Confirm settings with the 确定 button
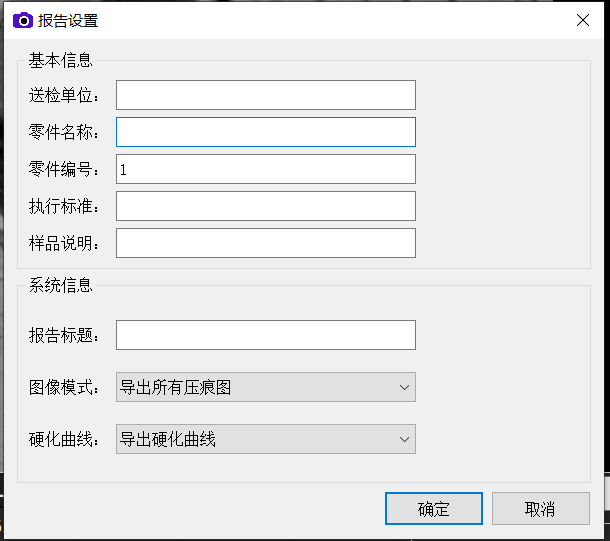 pos(433,508)
